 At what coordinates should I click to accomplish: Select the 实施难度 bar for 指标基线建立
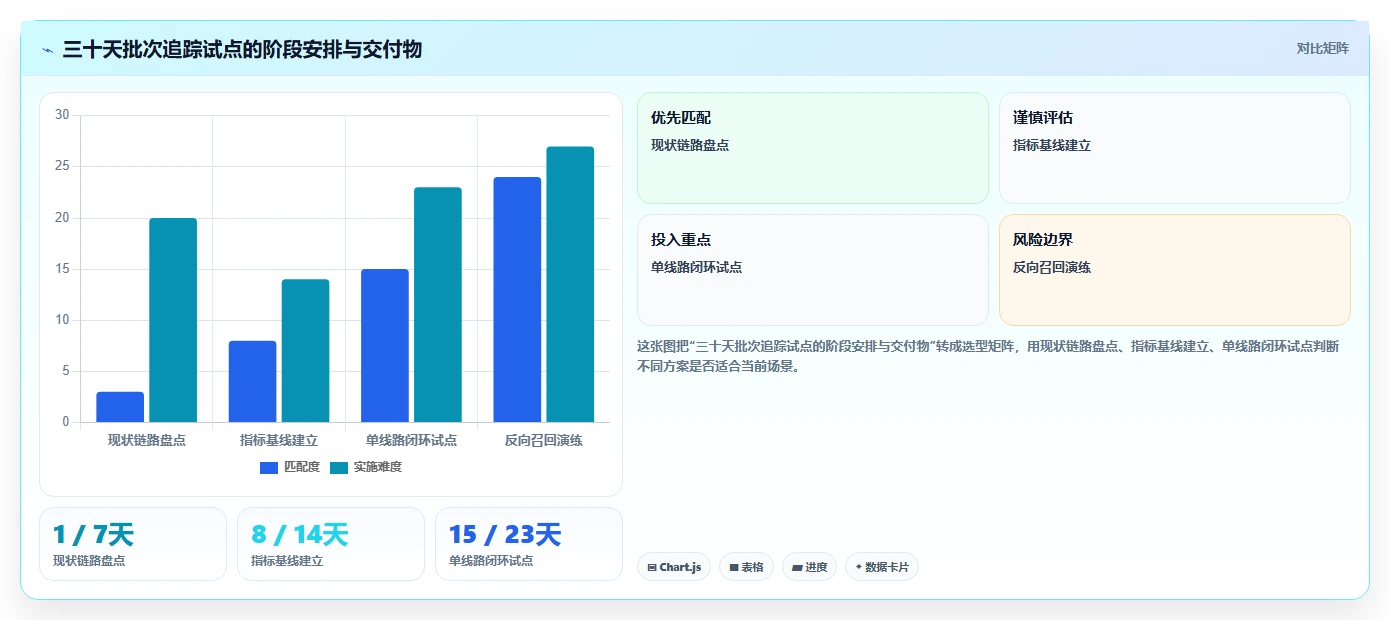tap(305, 350)
